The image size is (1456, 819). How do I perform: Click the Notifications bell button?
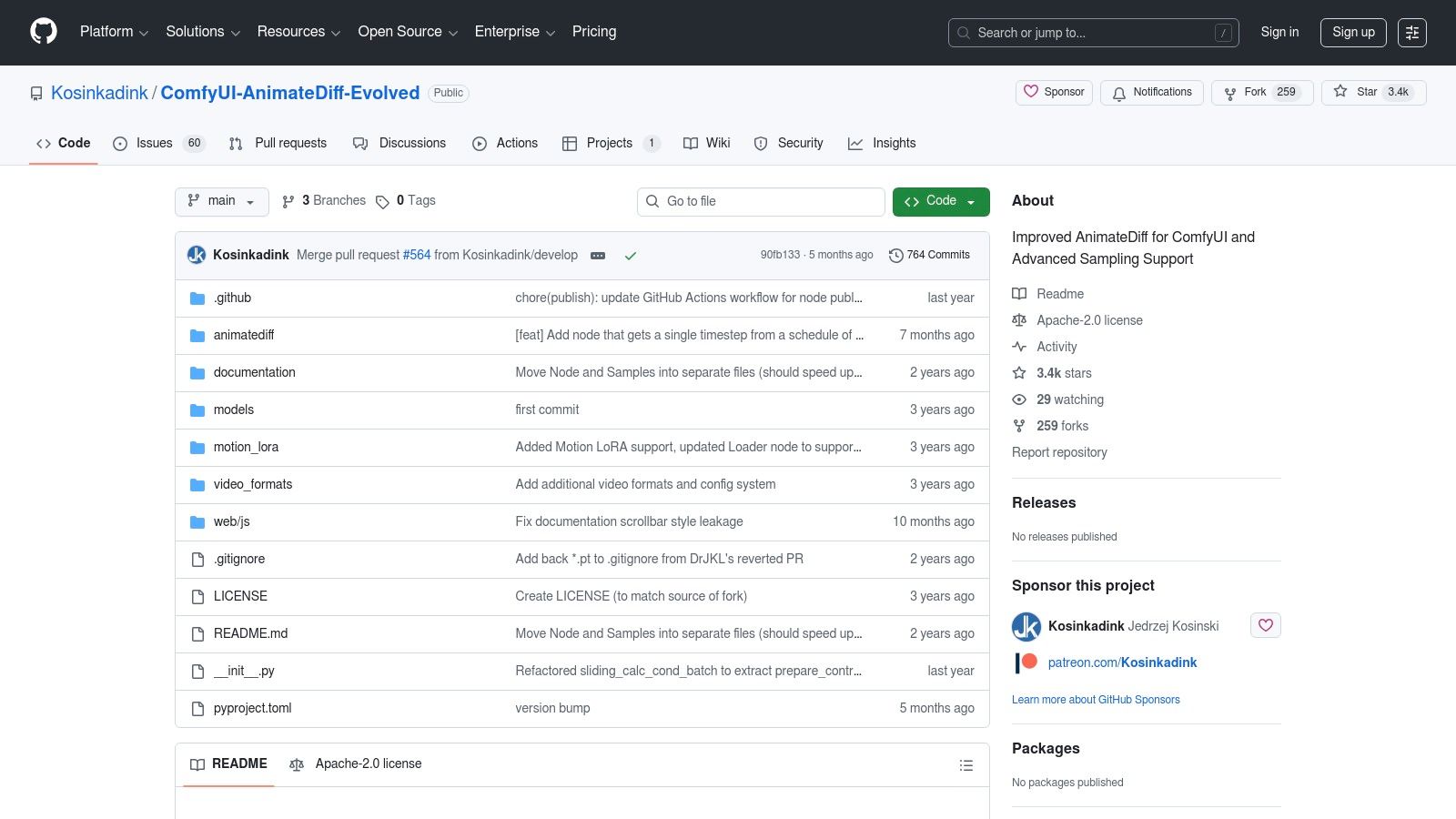point(1151,92)
